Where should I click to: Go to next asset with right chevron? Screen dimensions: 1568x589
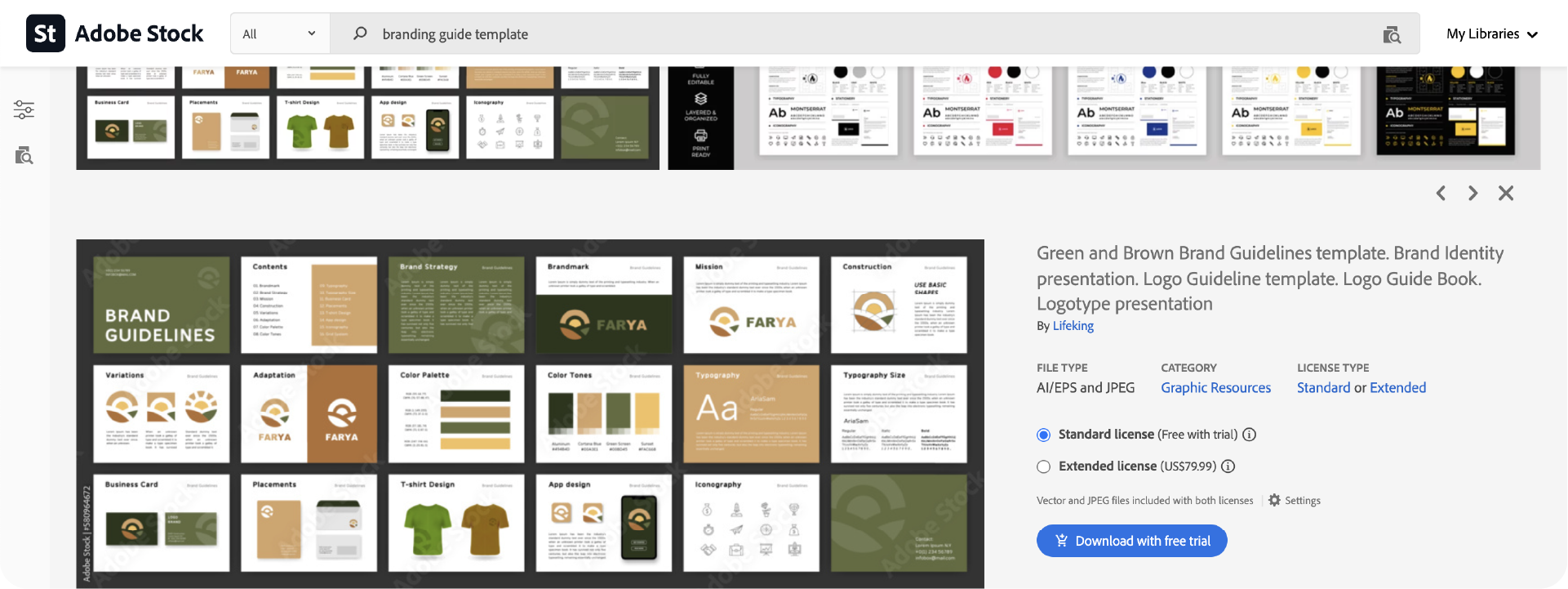[x=1472, y=193]
